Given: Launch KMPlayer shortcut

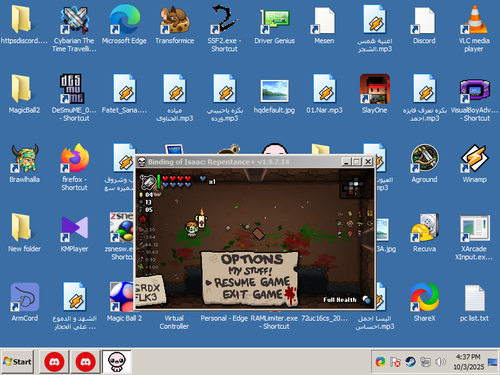Looking at the screenshot, I should pyautogui.click(x=75, y=228).
